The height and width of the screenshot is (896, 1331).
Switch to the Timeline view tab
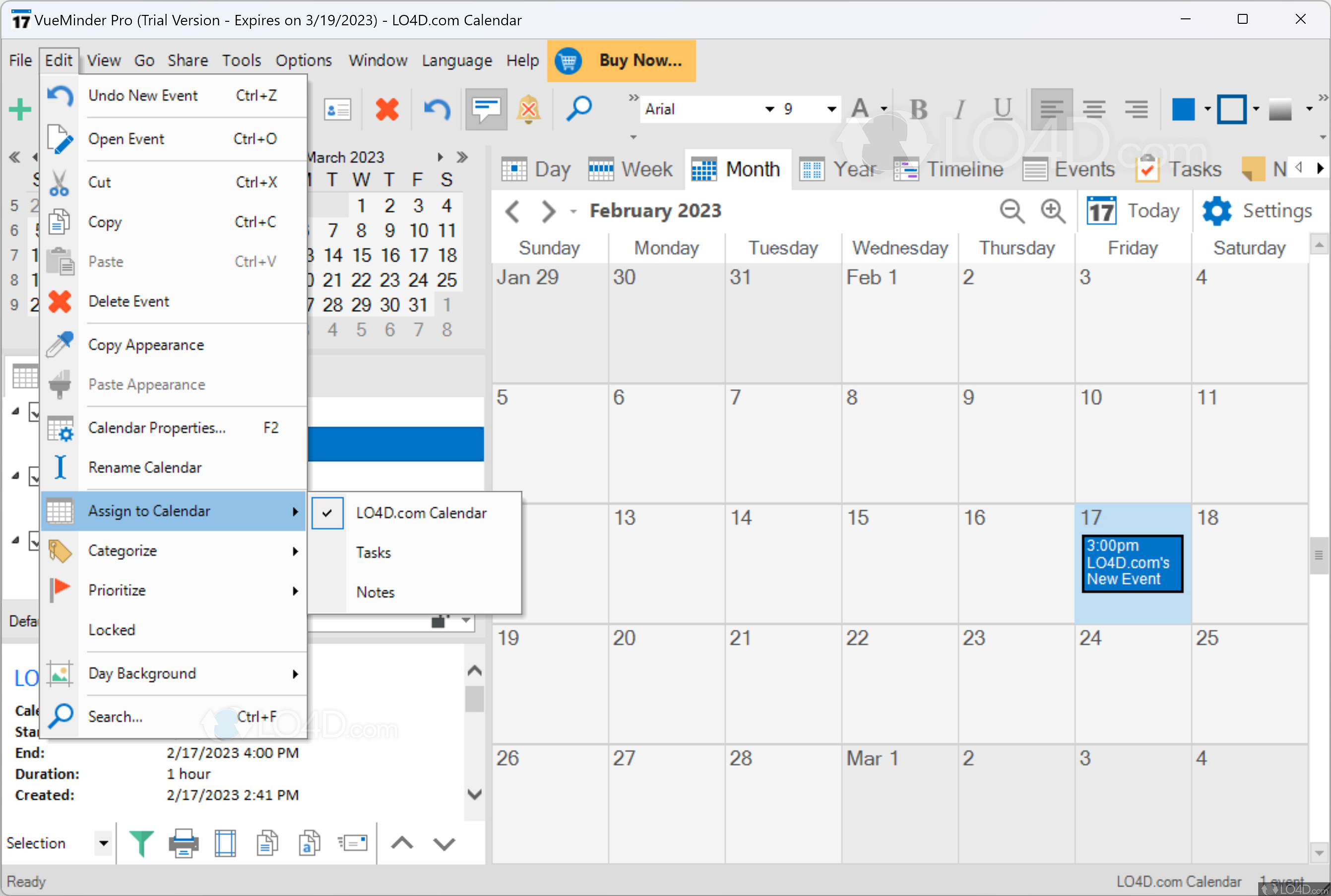(x=949, y=169)
